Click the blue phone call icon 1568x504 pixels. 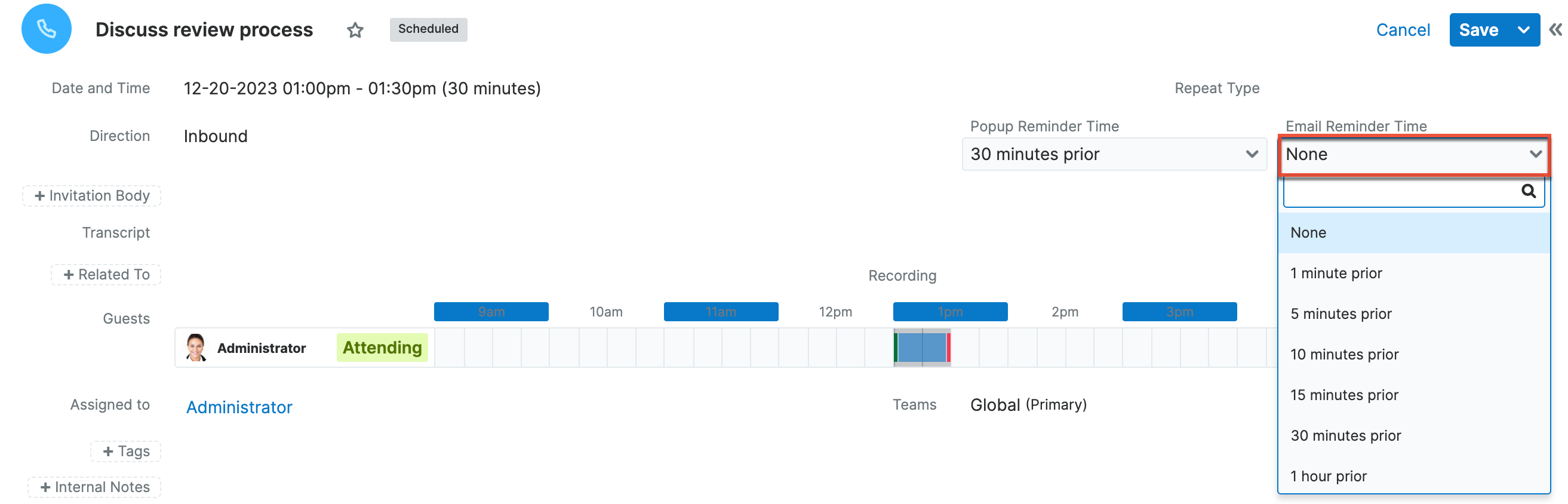46,29
